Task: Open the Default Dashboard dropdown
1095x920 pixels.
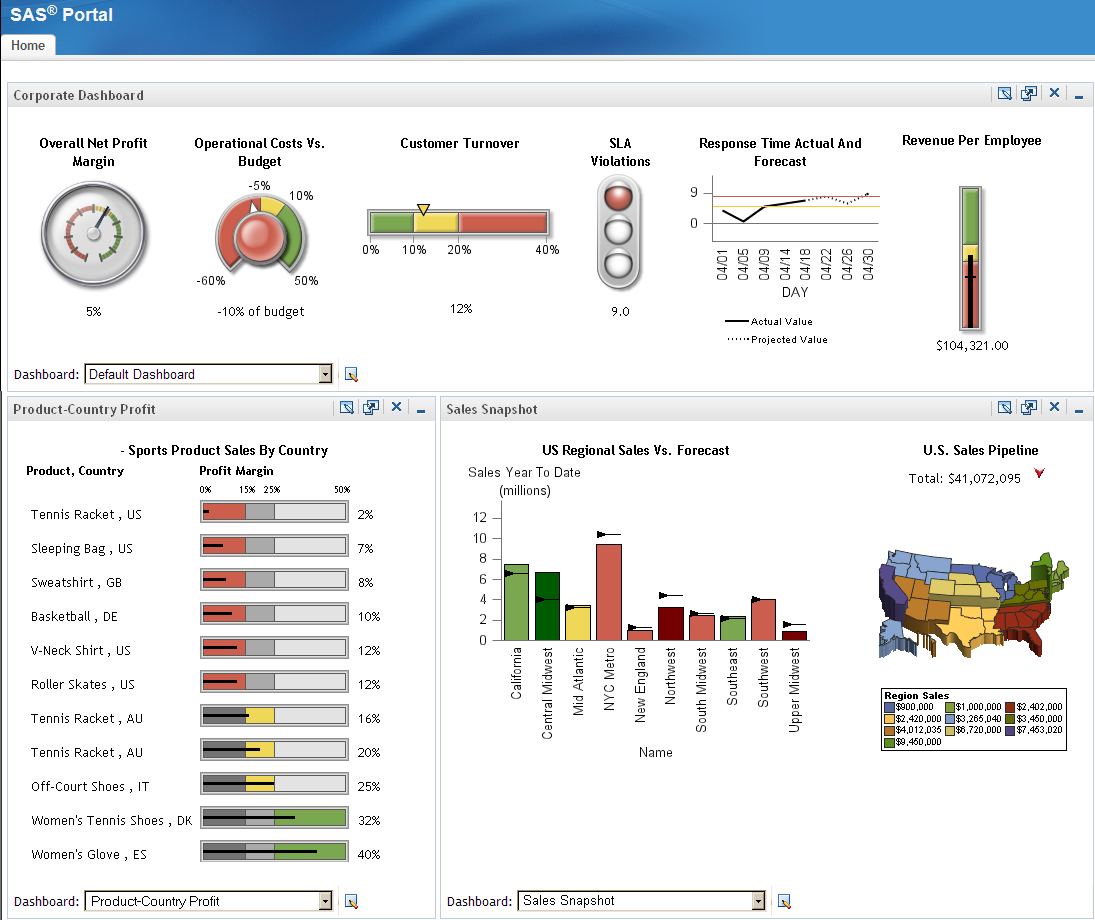Action: [x=325, y=374]
